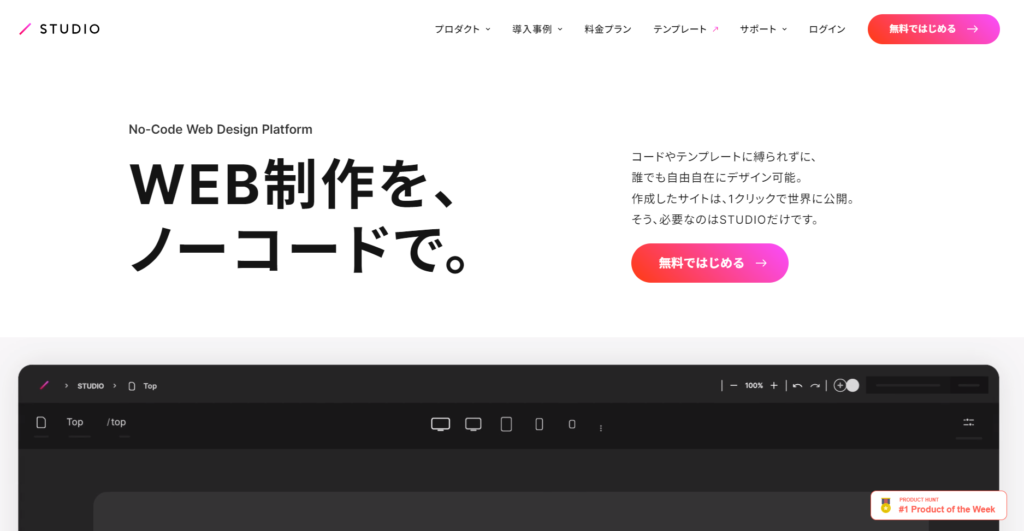Click the Top breadcrumb in editor
1024x531 pixels.
tap(150, 386)
